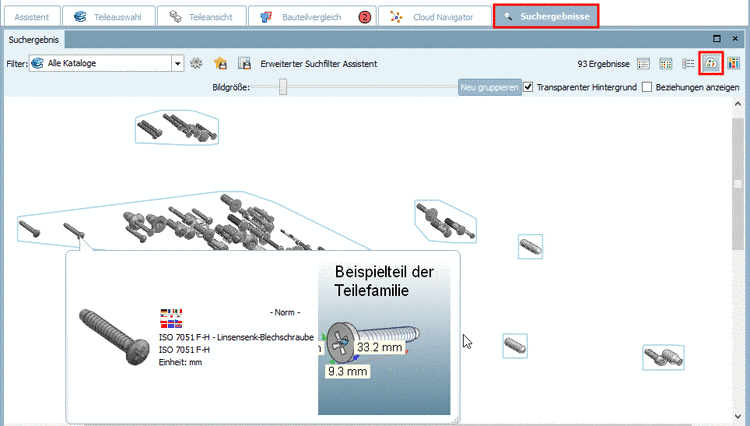Select the Suchergebnisse tab
Viewport: 750px width, 426px height.
click(x=546, y=16)
